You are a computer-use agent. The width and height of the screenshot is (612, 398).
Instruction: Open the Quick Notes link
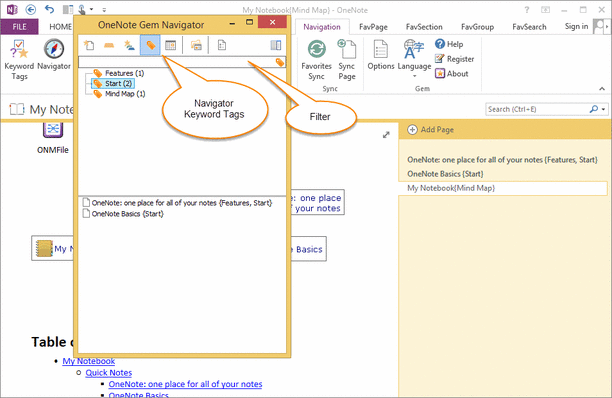pos(109,373)
